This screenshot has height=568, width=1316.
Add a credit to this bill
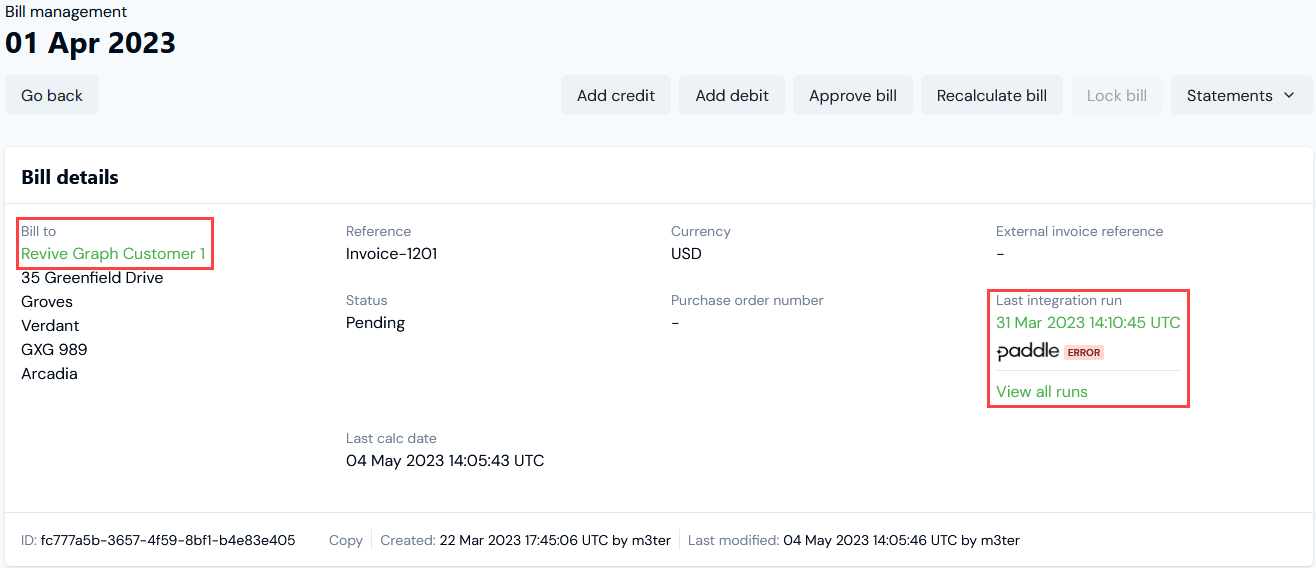(x=616, y=95)
